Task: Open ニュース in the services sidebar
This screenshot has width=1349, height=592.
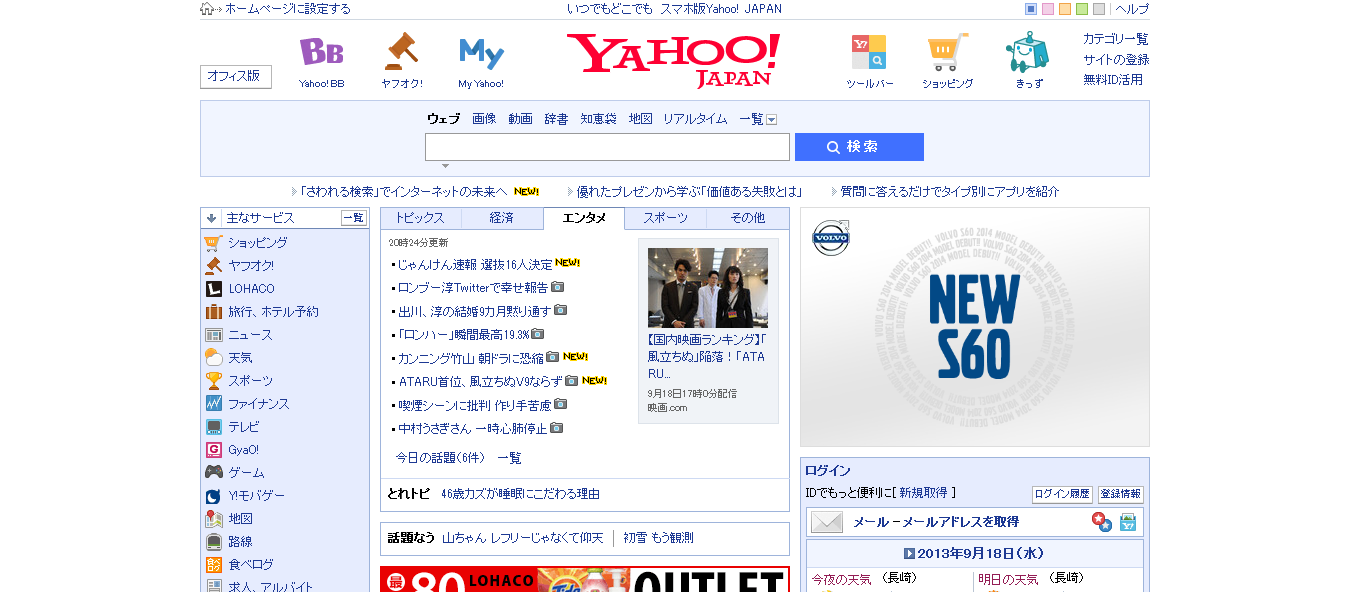Action: [250, 335]
